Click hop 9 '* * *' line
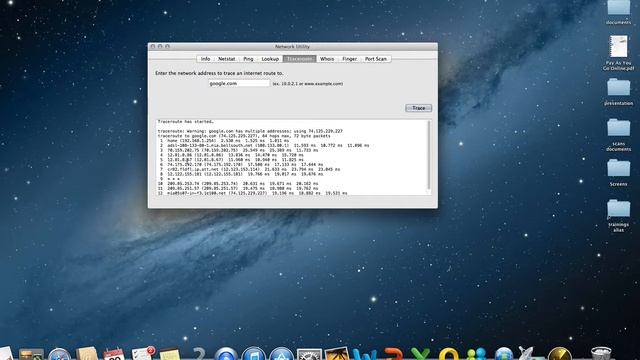Image resolution: width=640 pixels, height=360 pixels. click(170, 179)
